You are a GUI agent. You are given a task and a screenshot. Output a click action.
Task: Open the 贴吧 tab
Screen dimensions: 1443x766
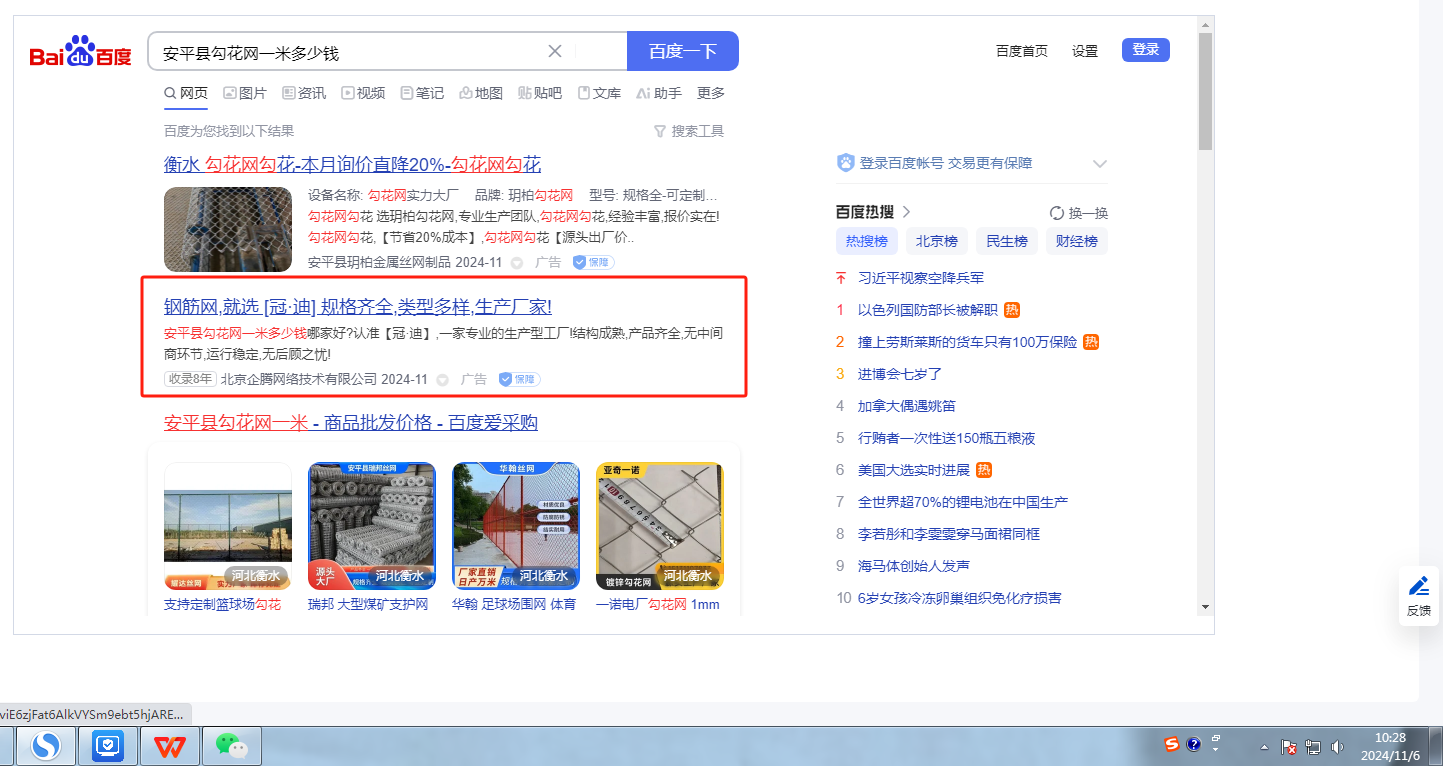(540, 93)
